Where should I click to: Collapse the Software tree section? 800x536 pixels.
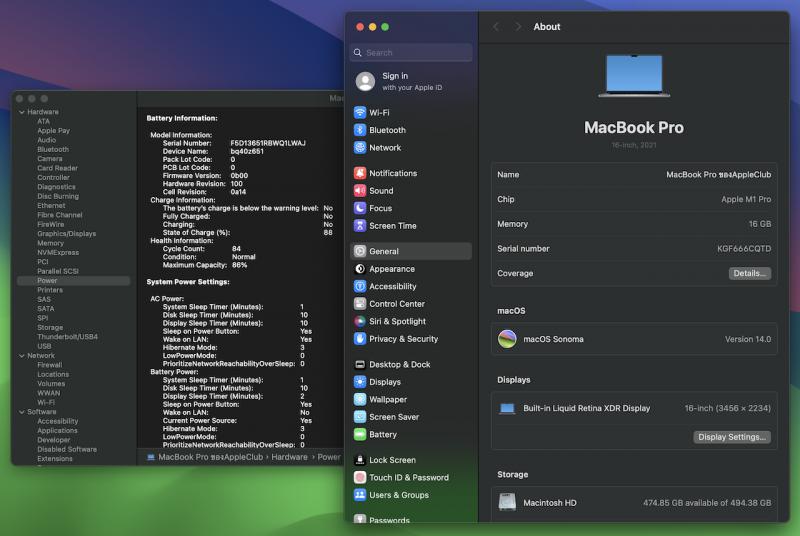coord(21,412)
